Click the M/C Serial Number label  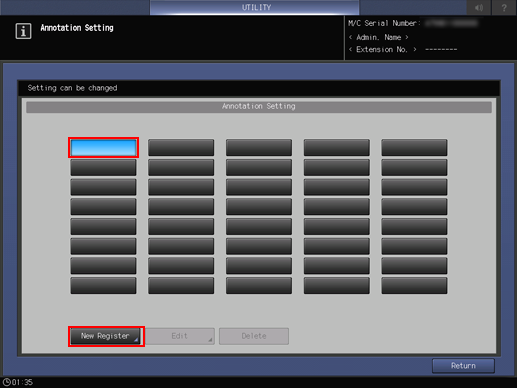384,23
